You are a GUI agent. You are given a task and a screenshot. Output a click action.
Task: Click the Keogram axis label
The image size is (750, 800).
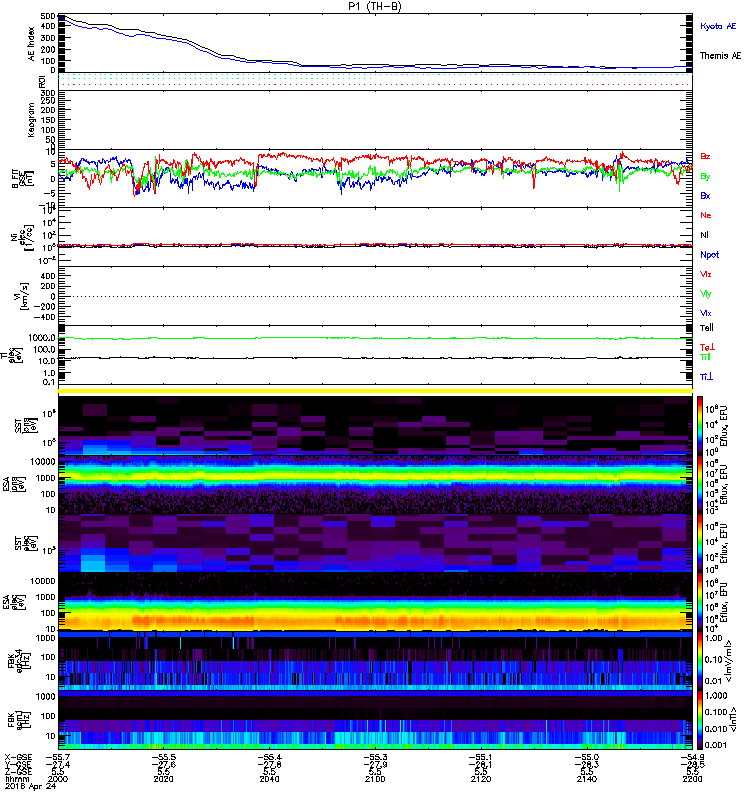click(x=31, y=120)
